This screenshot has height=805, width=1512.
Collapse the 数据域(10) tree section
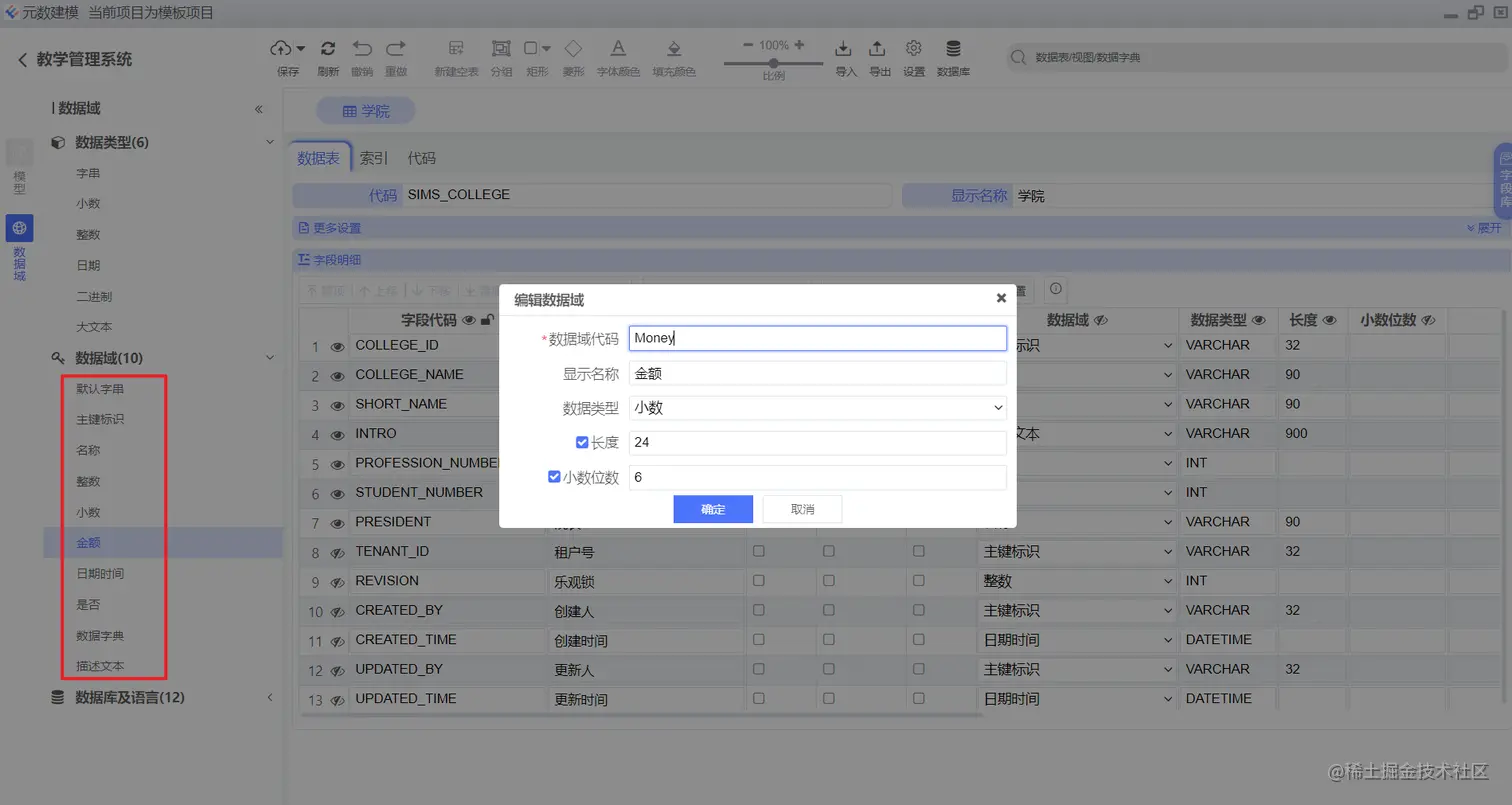(x=269, y=358)
